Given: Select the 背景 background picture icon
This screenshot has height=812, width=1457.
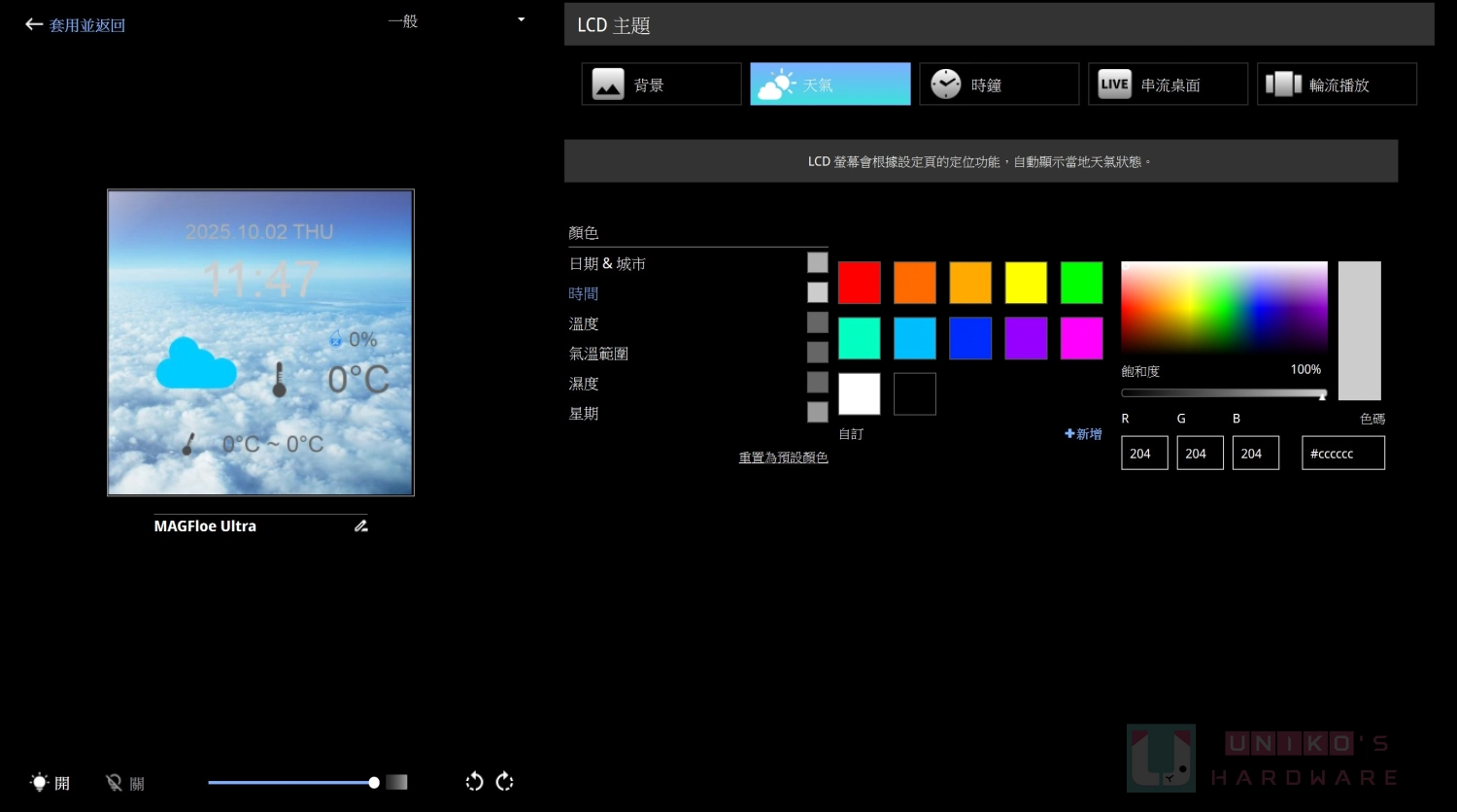Looking at the screenshot, I should coord(608,85).
